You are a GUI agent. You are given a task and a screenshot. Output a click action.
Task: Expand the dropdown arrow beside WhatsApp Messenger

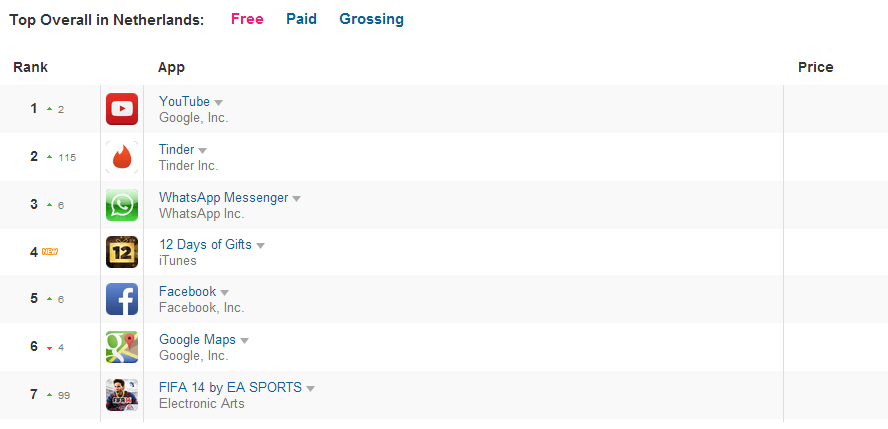click(296, 199)
